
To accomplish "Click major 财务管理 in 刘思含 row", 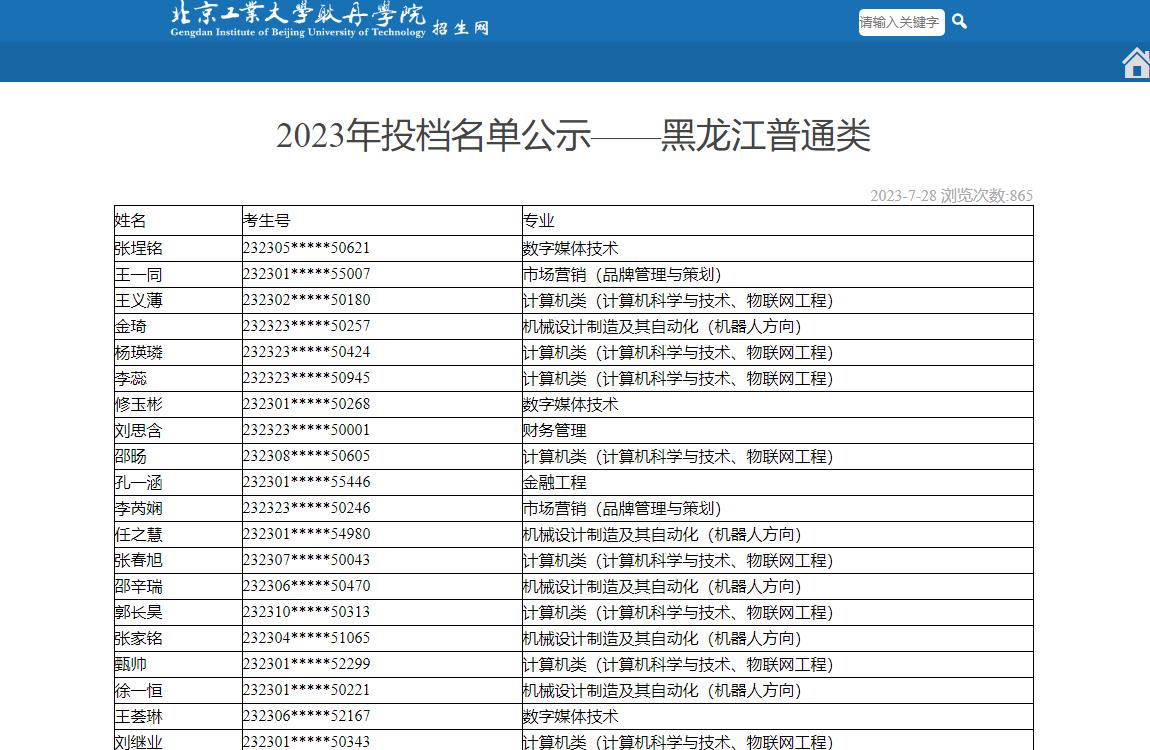I will [x=554, y=430].
